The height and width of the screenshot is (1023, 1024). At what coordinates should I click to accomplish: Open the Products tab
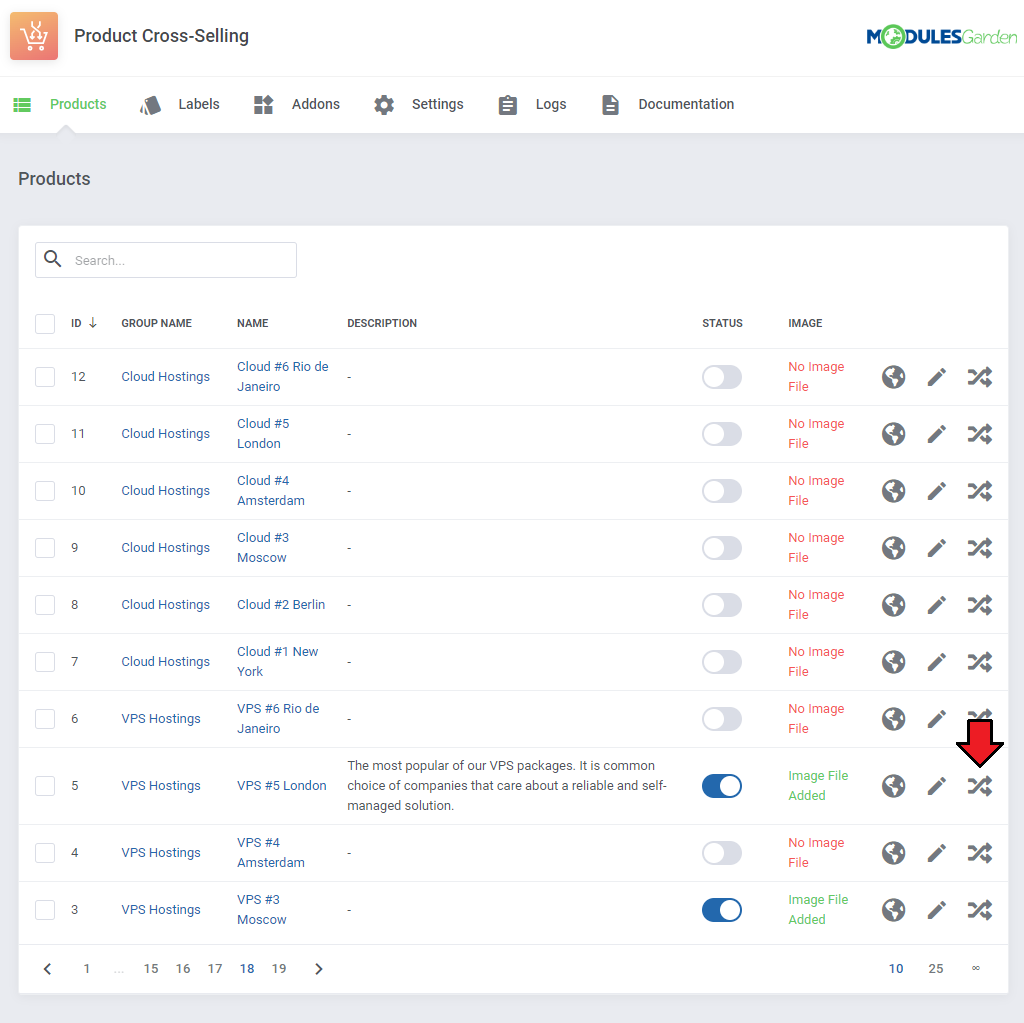pyautogui.click(x=60, y=105)
